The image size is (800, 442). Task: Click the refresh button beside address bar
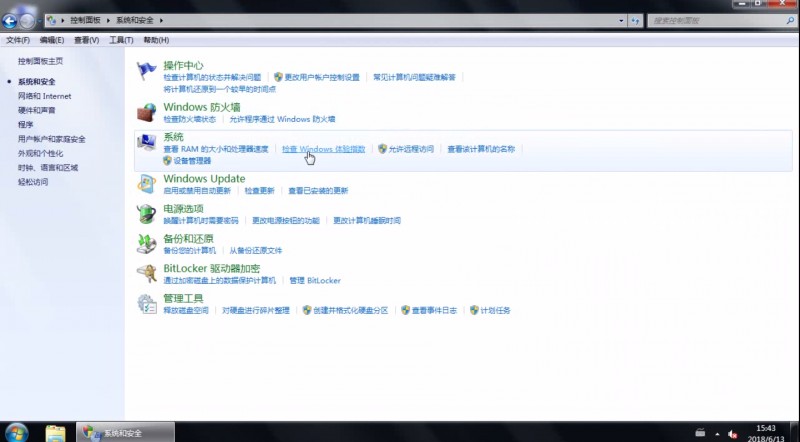coord(635,21)
